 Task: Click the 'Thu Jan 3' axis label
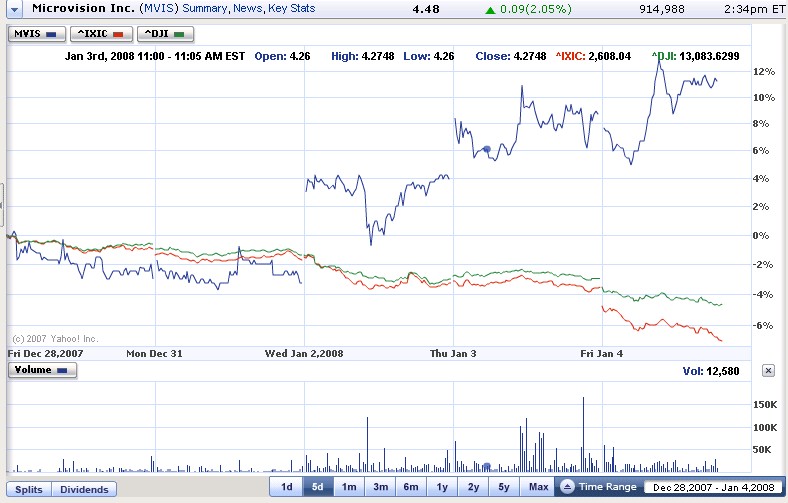[x=453, y=354]
